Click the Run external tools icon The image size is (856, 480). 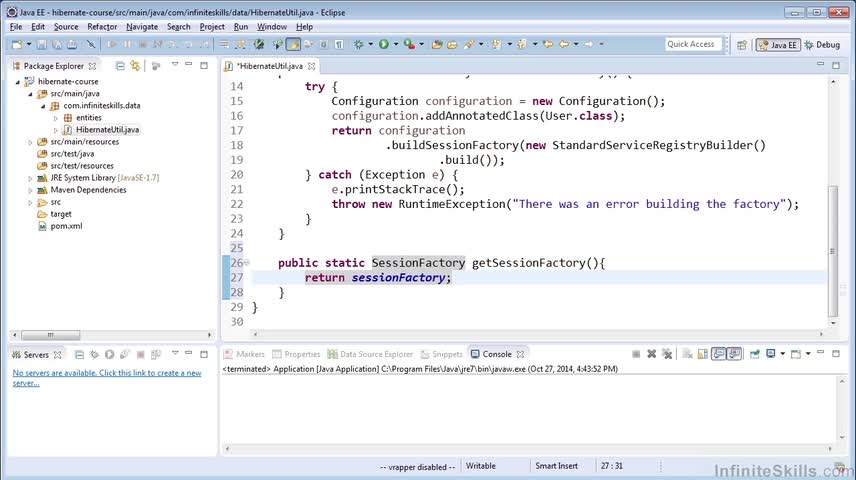(409, 44)
